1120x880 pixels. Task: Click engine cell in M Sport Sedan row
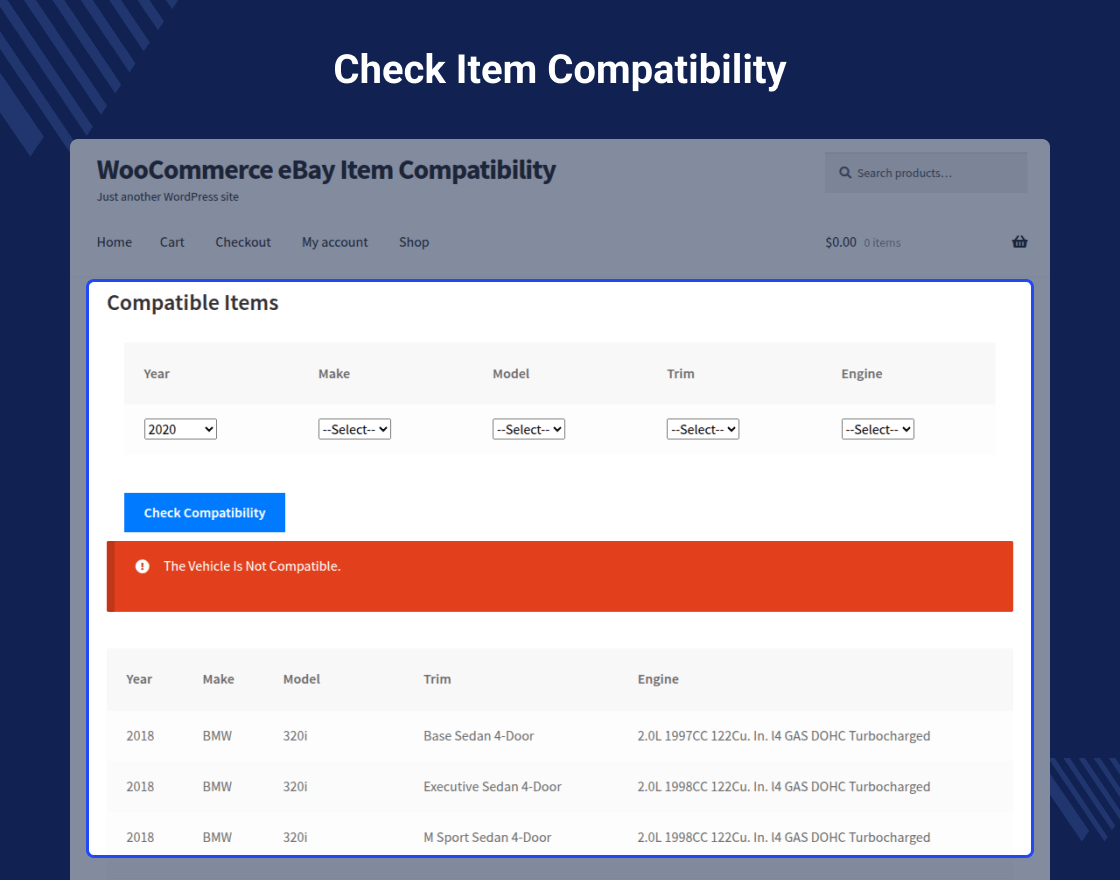coord(784,837)
